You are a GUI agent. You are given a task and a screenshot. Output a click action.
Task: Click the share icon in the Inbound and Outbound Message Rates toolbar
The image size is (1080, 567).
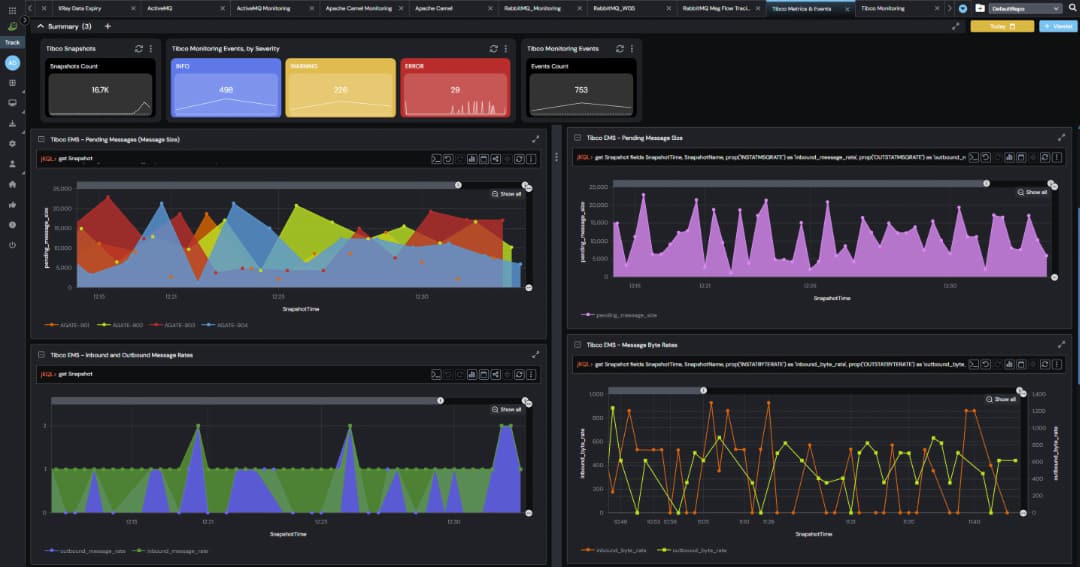click(496, 375)
